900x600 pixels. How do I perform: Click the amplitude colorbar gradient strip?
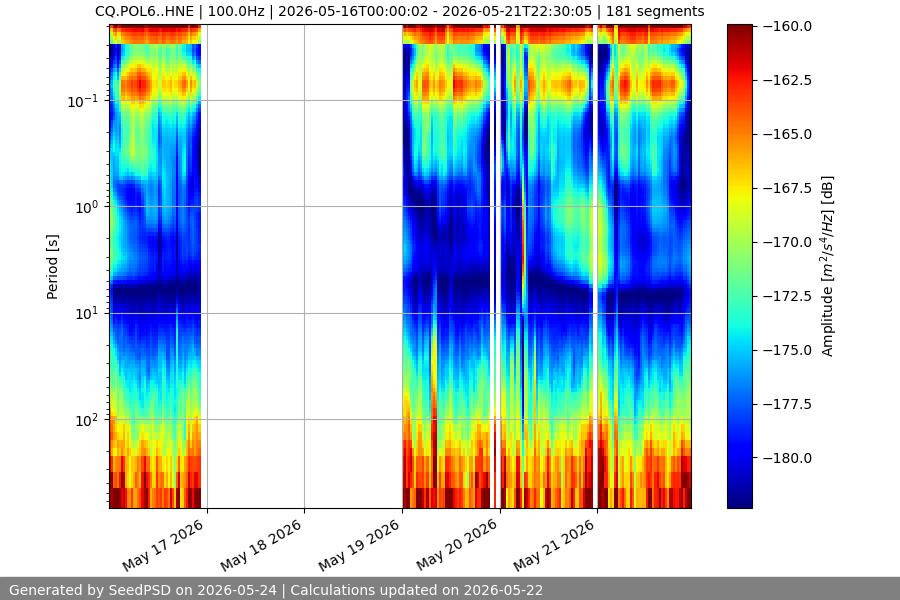(x=739, y=266)
